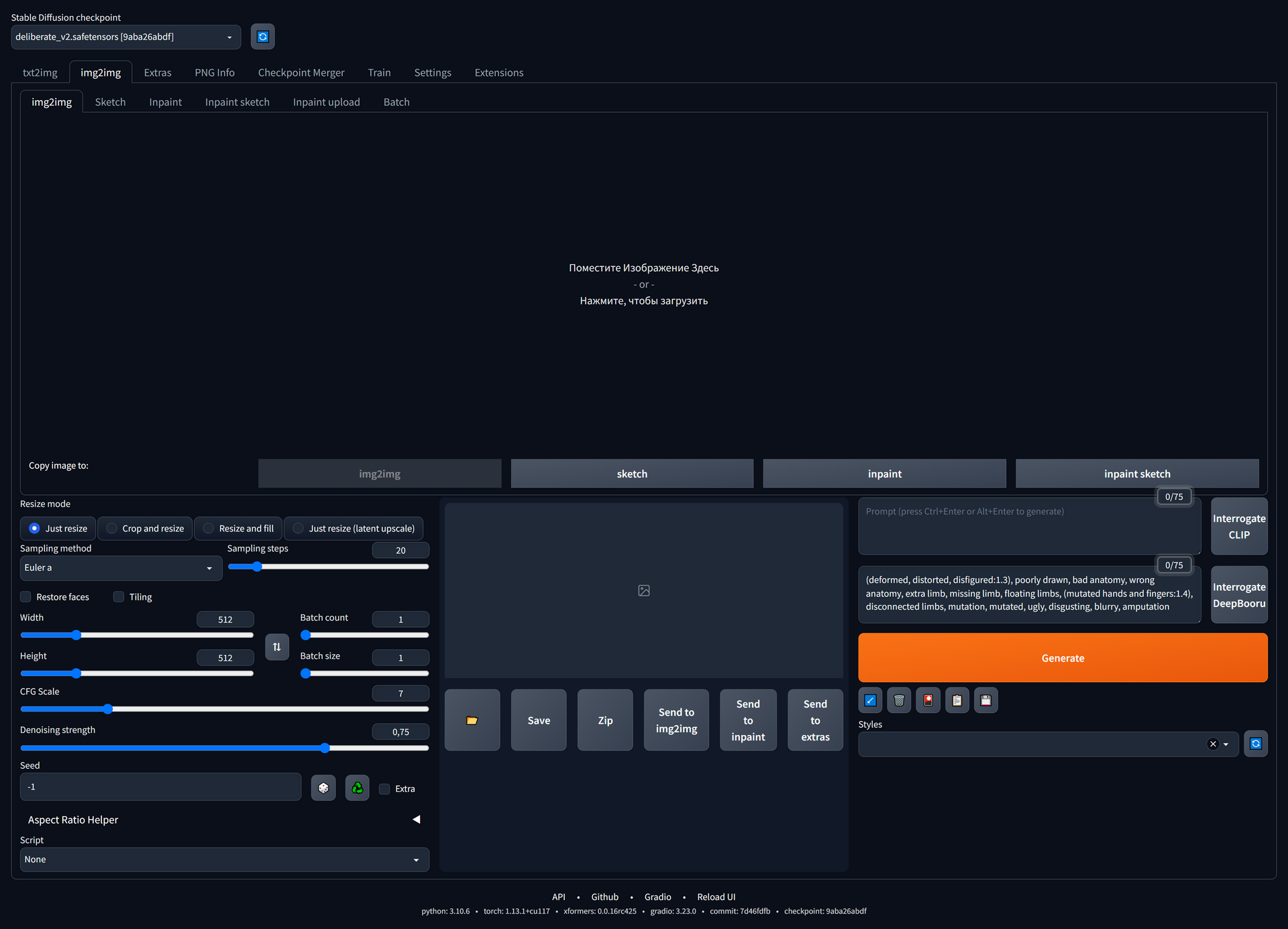1288x929 pixels.
Task: Click the clipboard apply styles icon
Action: click(957, 700)
